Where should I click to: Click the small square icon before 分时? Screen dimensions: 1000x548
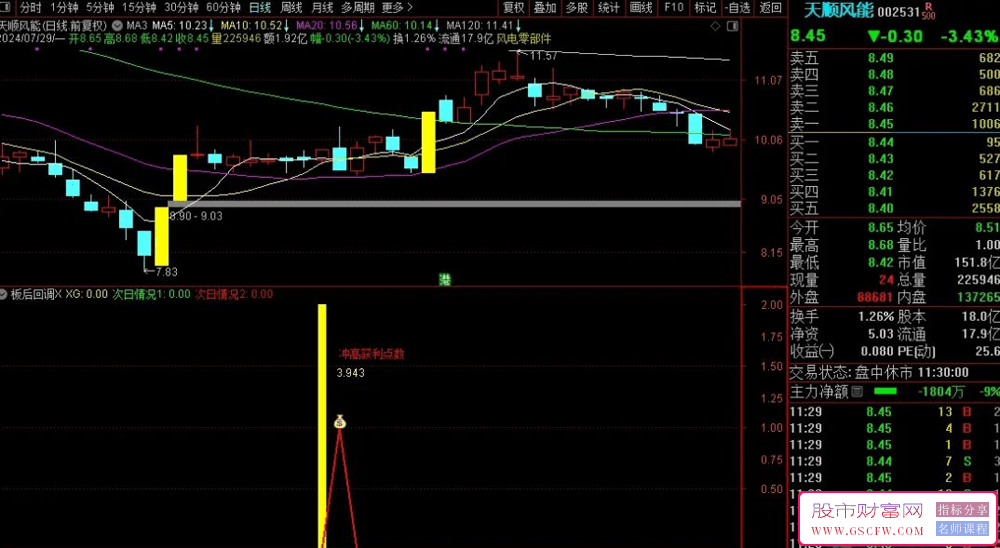pos(7,8)
